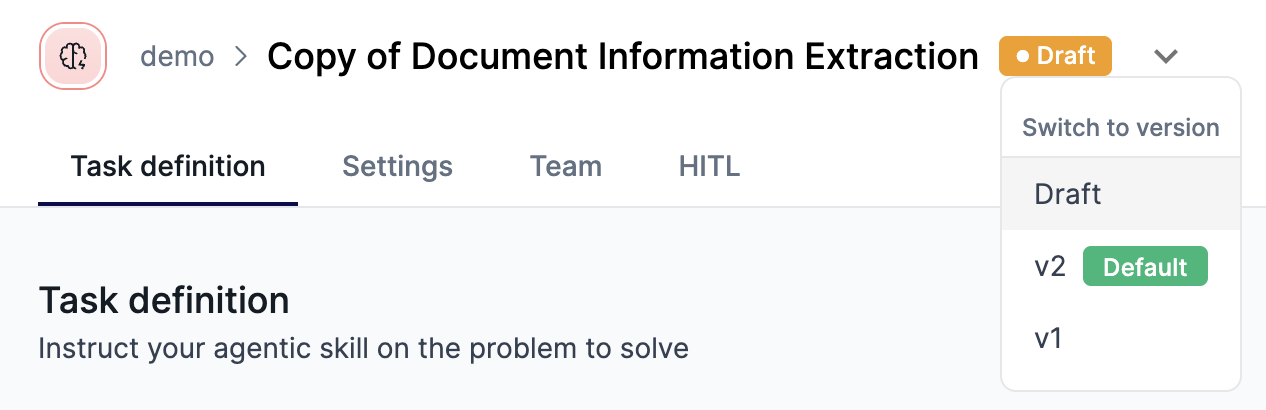Click the Task definition section heading
Screen dimensions: 1266x410
point(164,300)
